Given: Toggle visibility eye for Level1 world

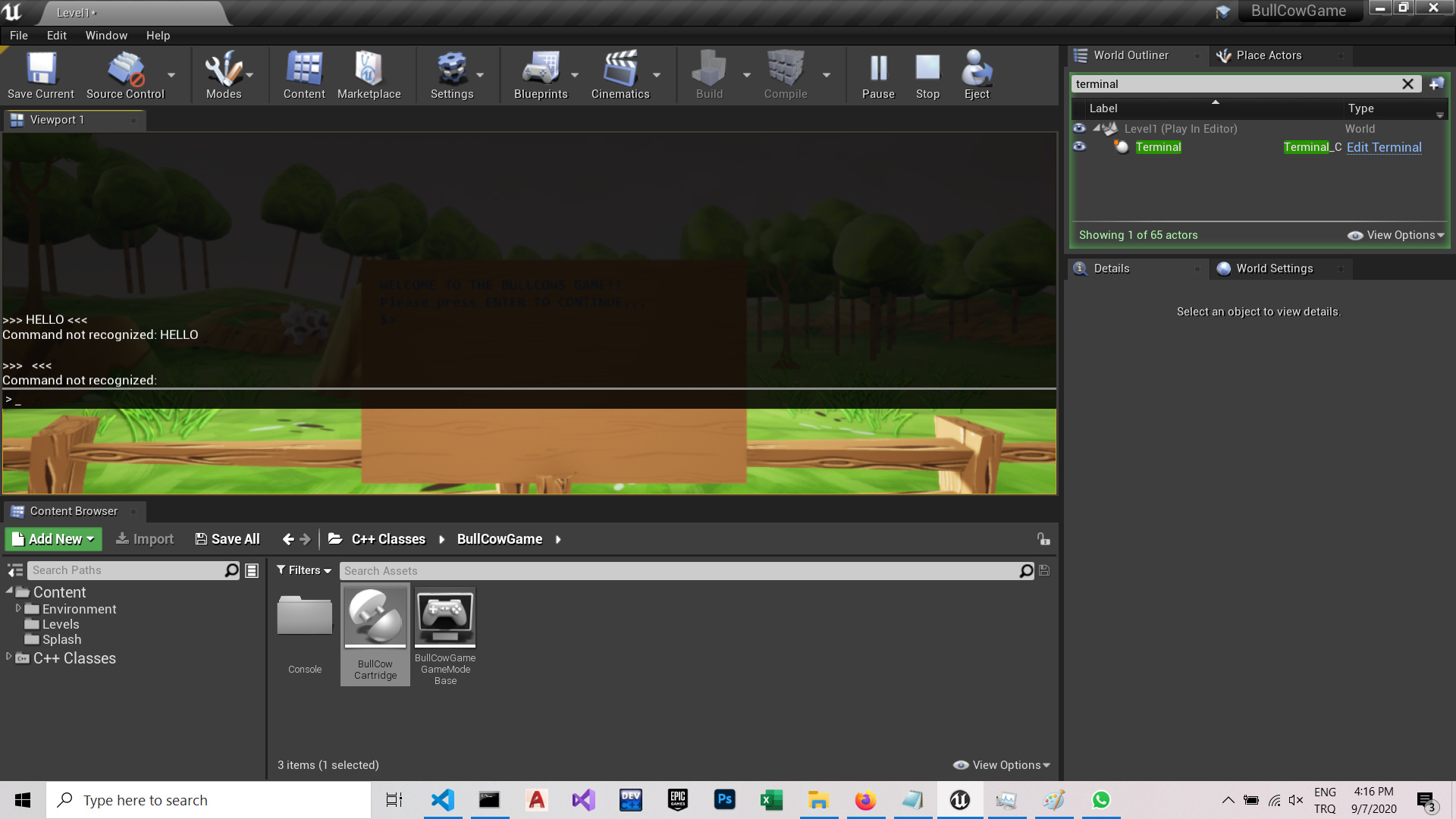Looking at the screenshot, I should 1079,129.
